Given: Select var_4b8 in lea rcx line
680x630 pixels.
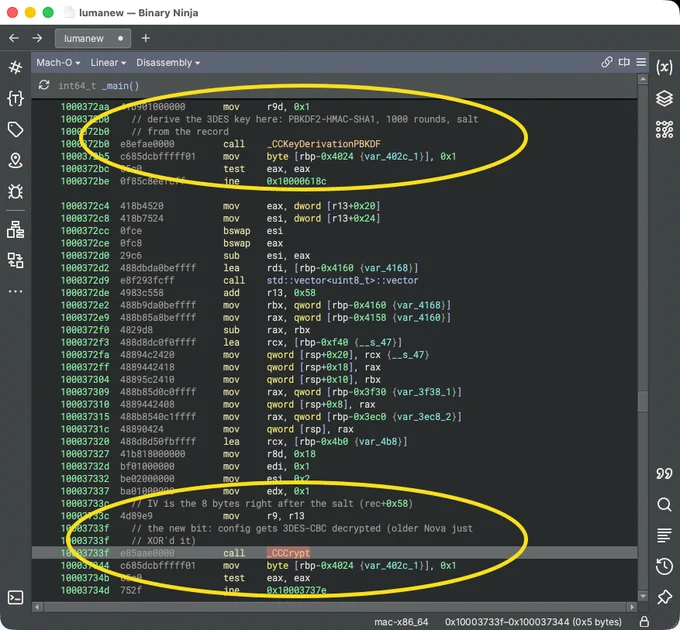Looking at the screenshot, I should (x=380, y=441).
